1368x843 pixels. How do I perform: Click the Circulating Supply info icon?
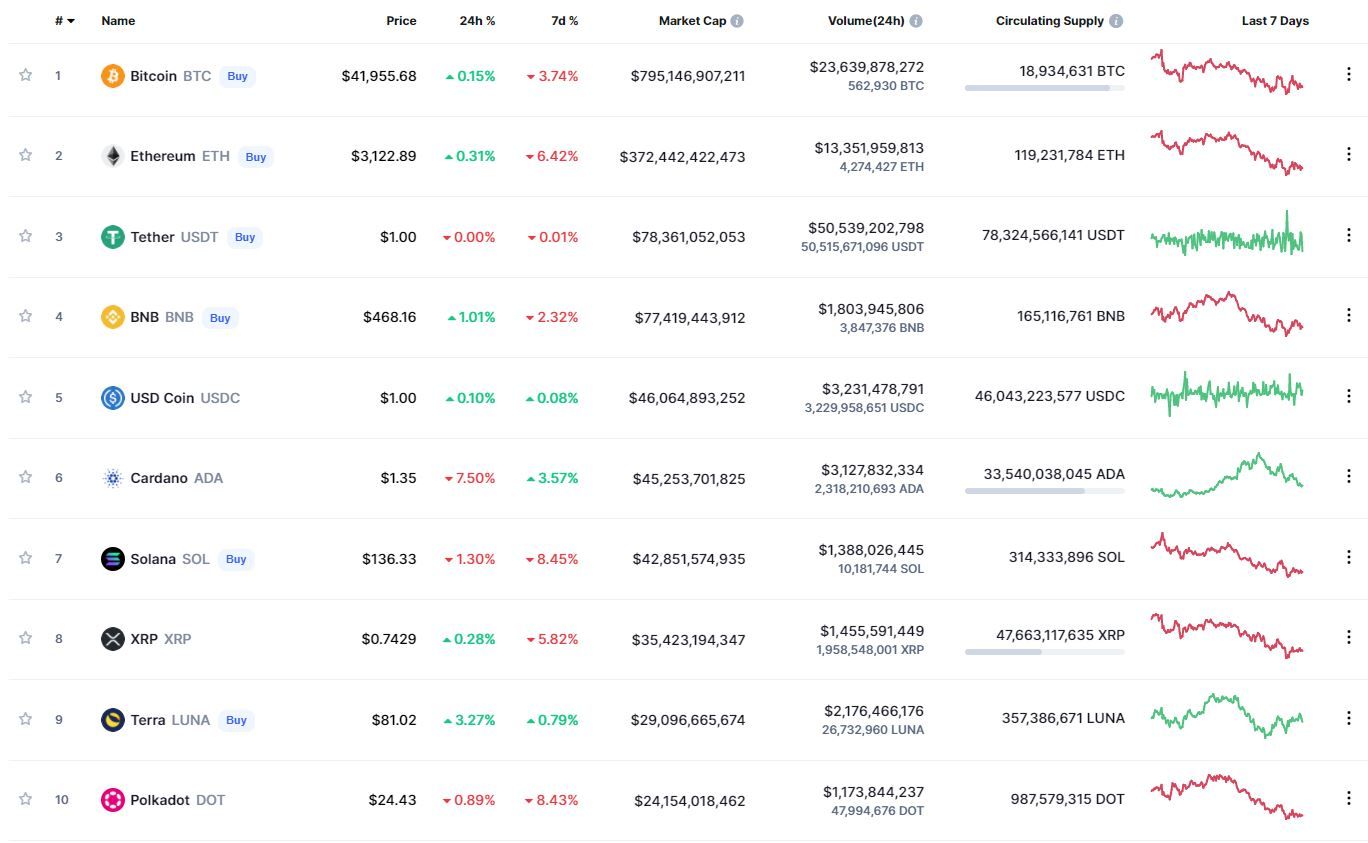1116,21
